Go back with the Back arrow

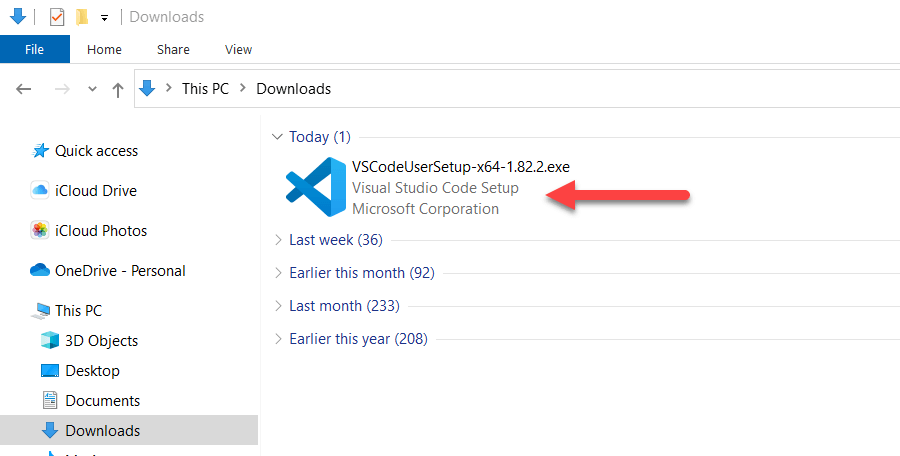pyautogui.click(x=24, y=89)
